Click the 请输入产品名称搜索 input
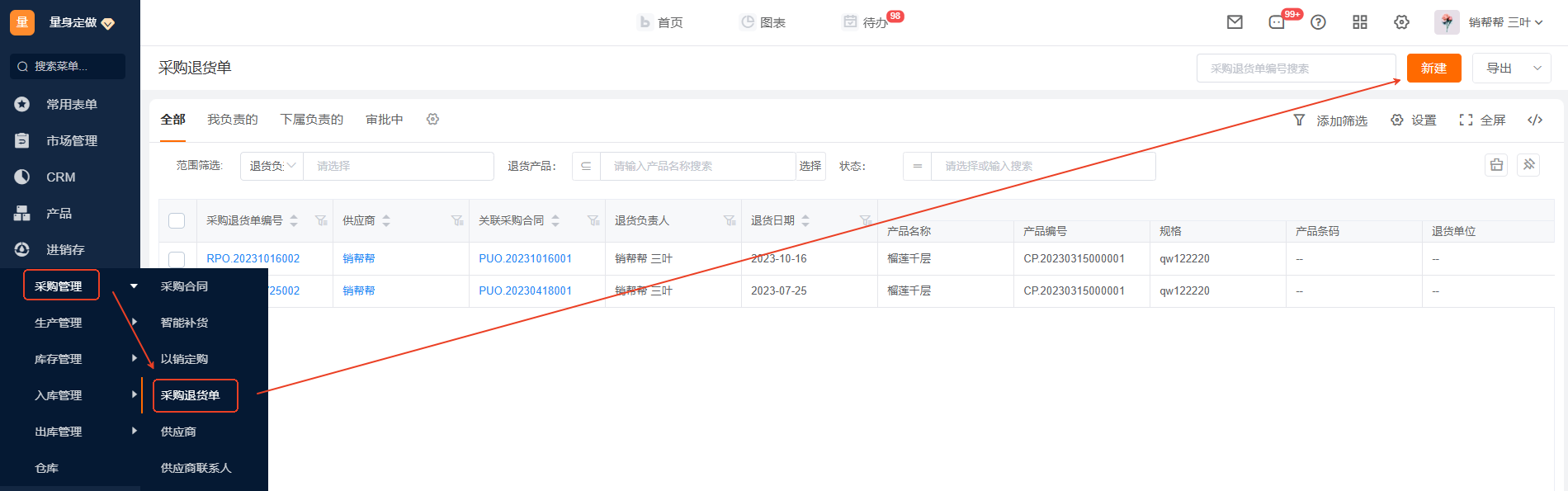The image size is (1568, 491). point(697,166)
